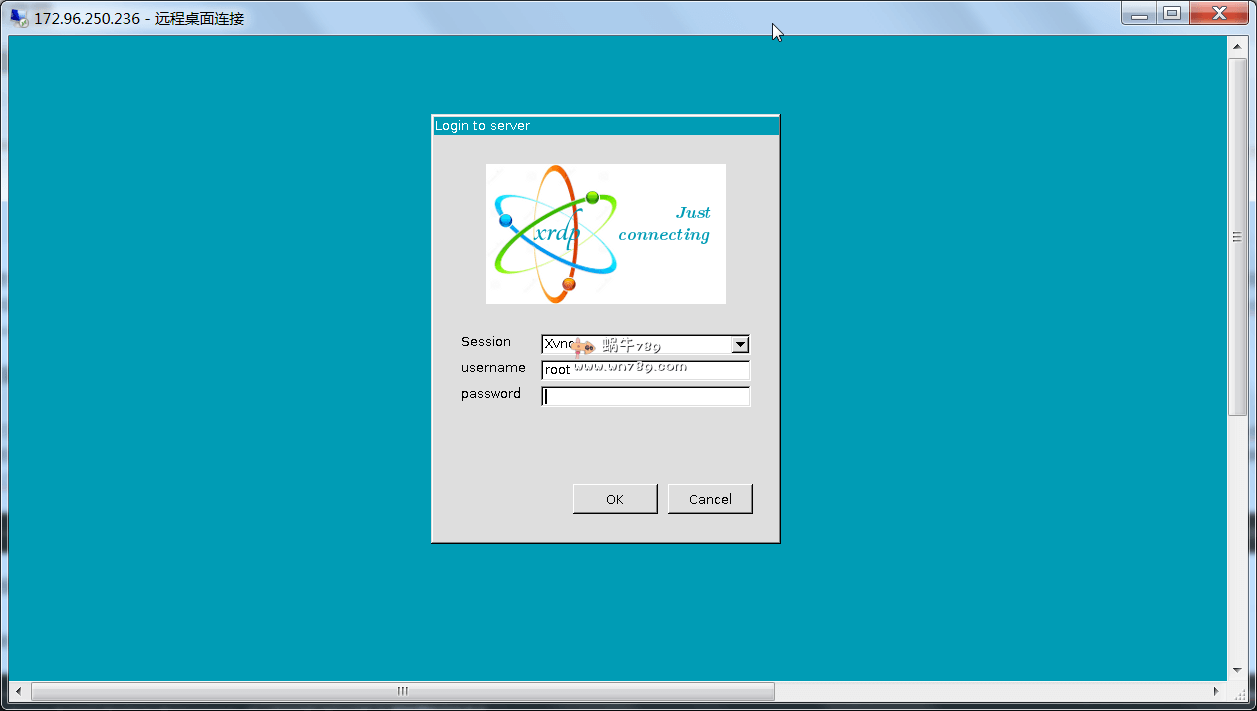
Task: Maximize the remote desktop window
Action: pos(1171,14)
